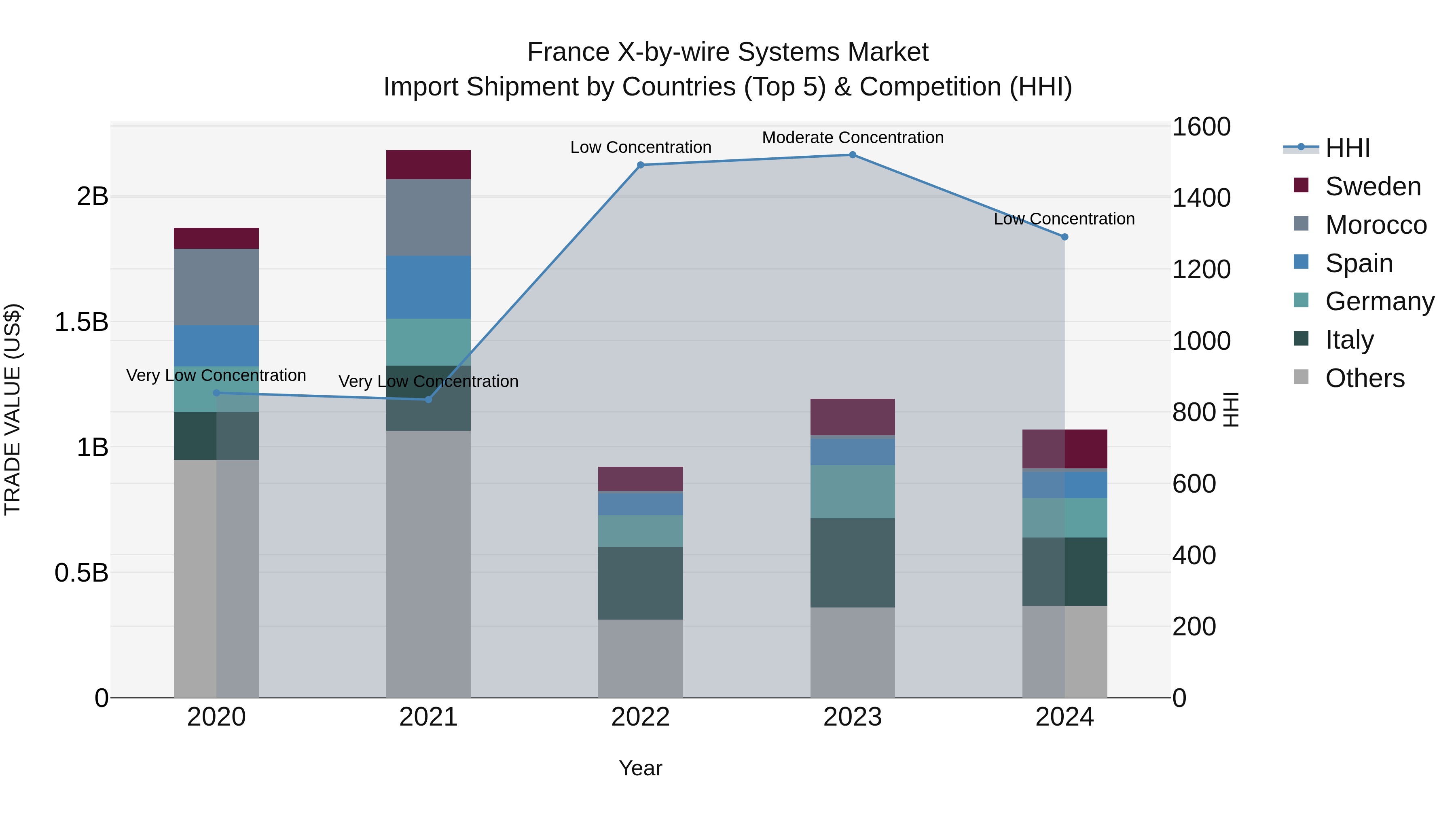Toggle the Italy legend entry
Image resolution: width=1456 pixels, height=819 pixels.
point(1333,340)
